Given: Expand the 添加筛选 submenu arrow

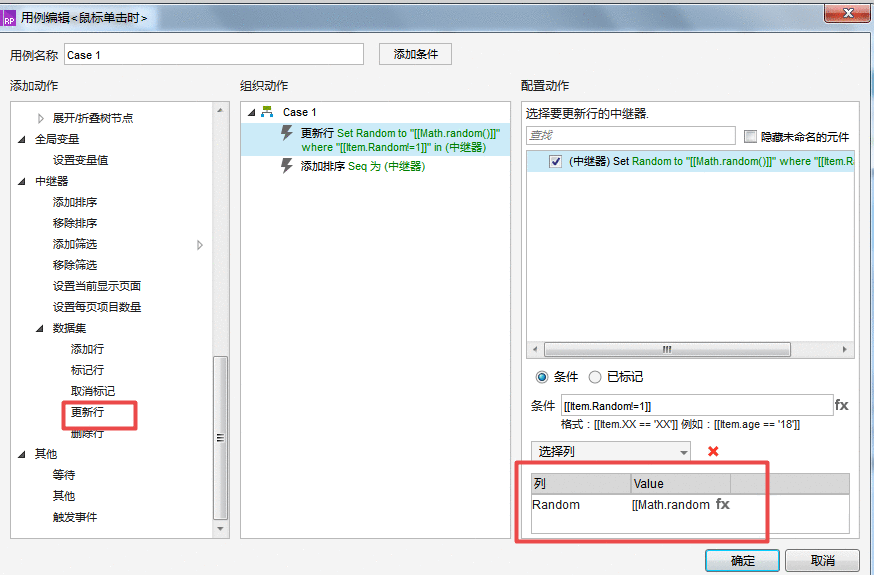Looking at the screenshot, I should click(x=200, y=245).
